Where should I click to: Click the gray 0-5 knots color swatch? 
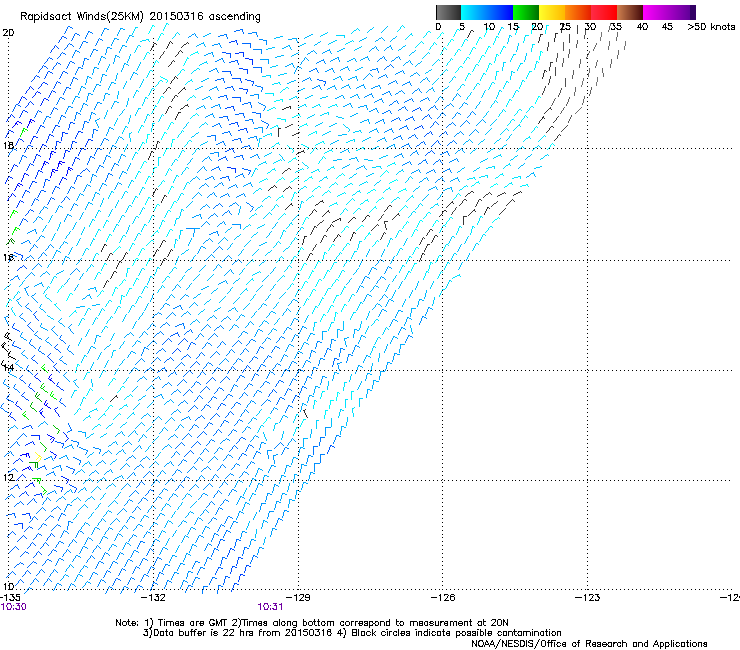click(448, 12)
